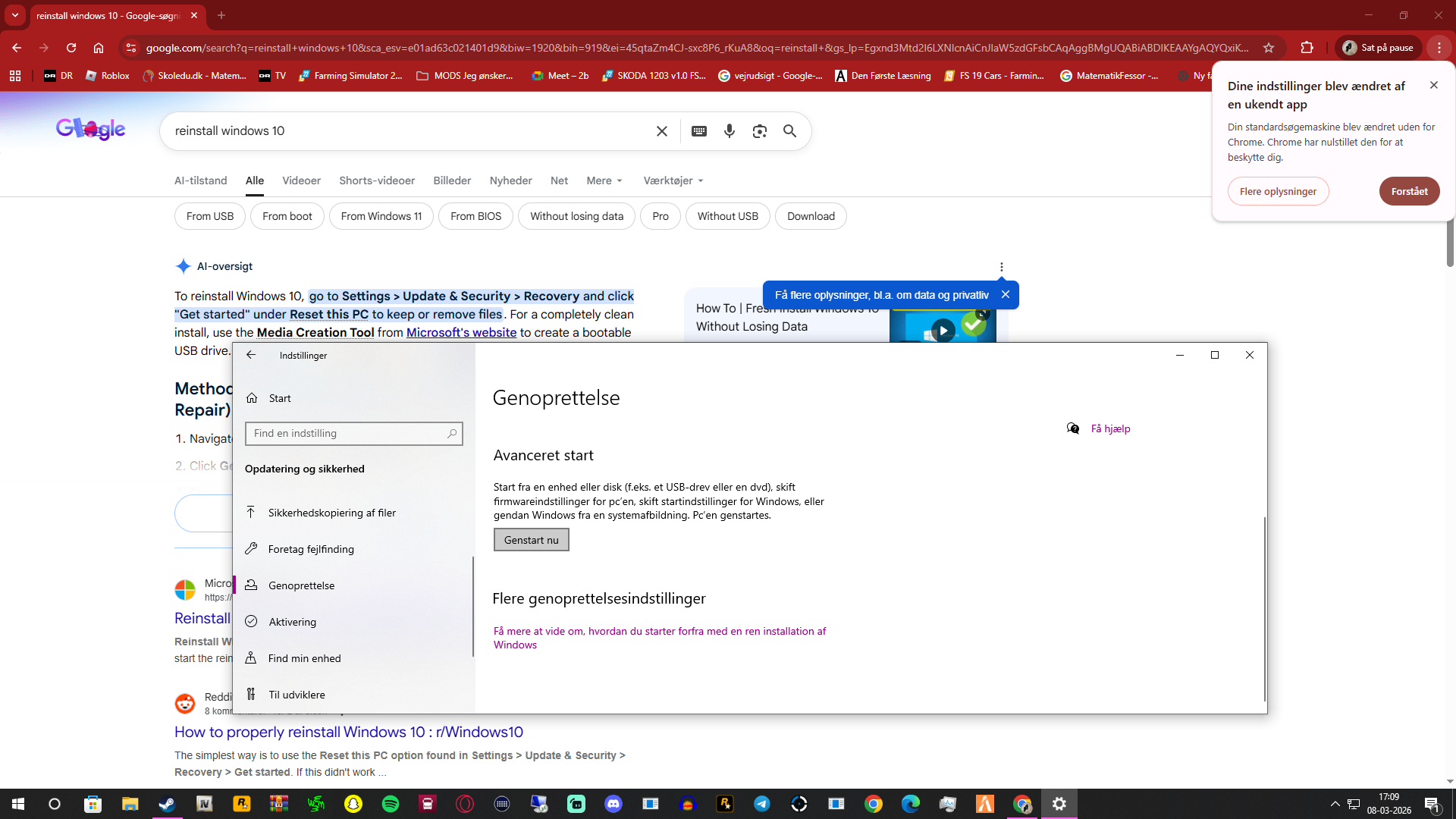Open Spotify from the taskbar

pos(391,804)
